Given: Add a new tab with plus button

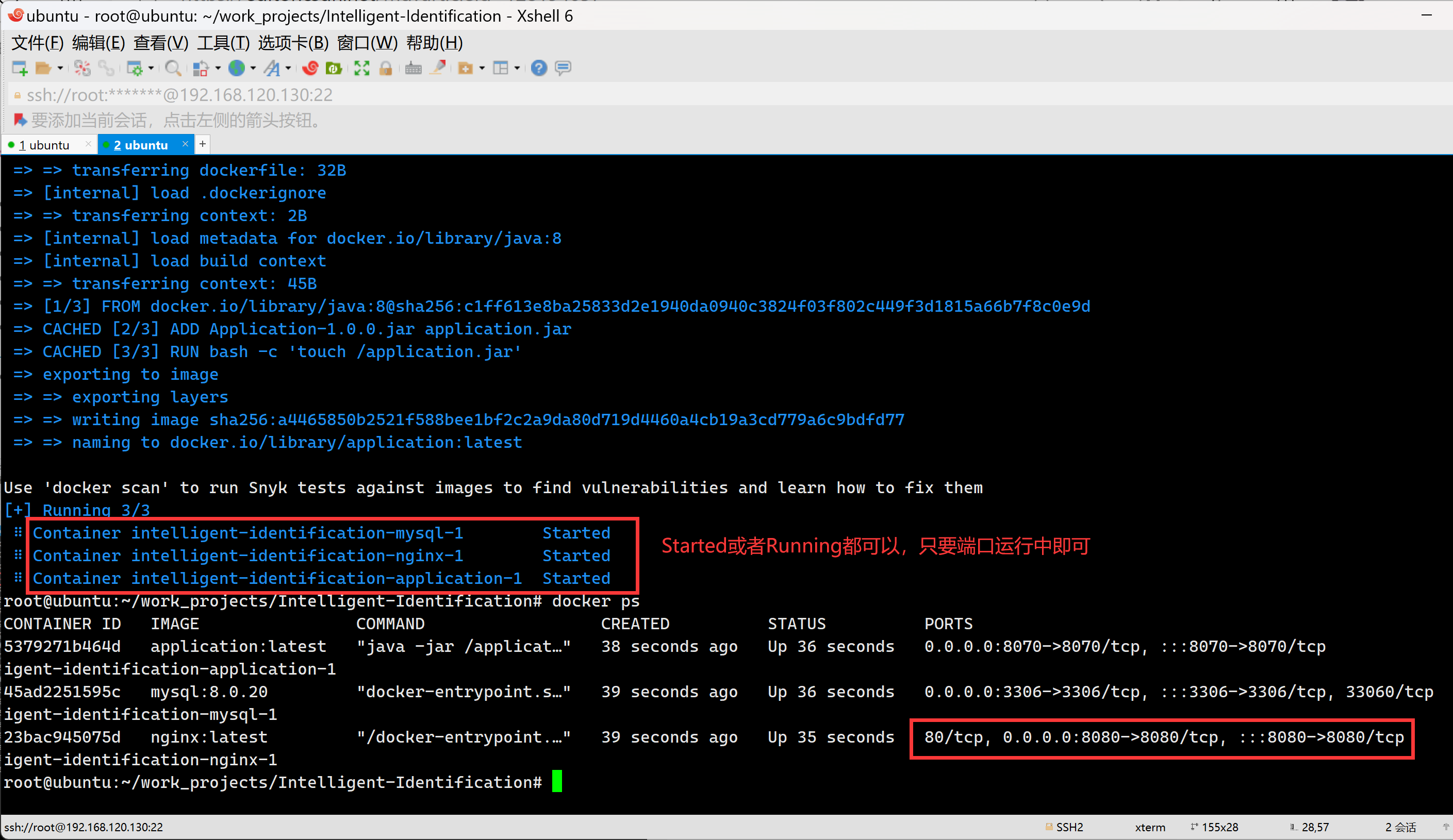Looking at the screenshot, I should coord(203,144).
